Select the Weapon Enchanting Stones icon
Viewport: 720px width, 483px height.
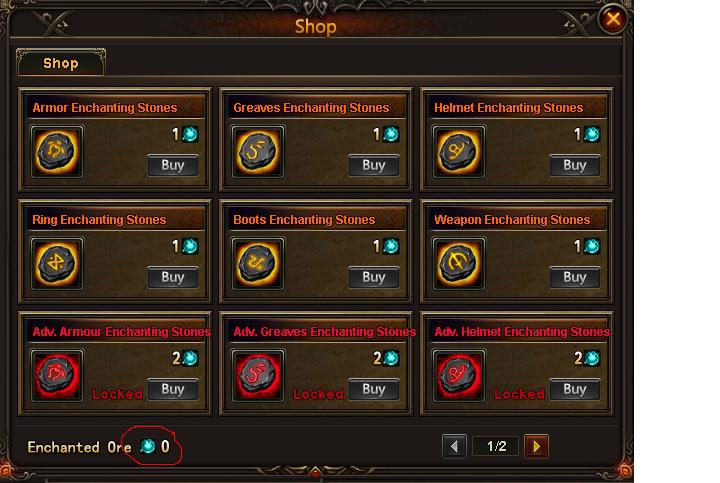[x=458, y=264]
